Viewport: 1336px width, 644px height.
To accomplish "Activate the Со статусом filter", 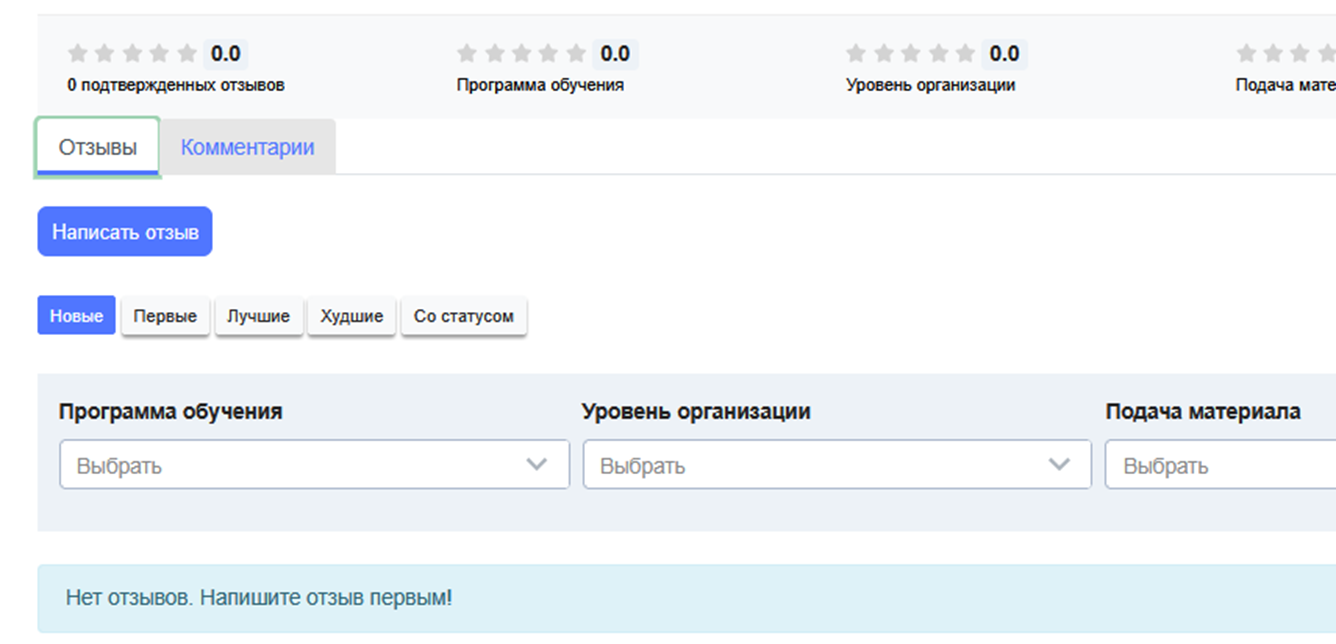I will click(x=464, y=316).
